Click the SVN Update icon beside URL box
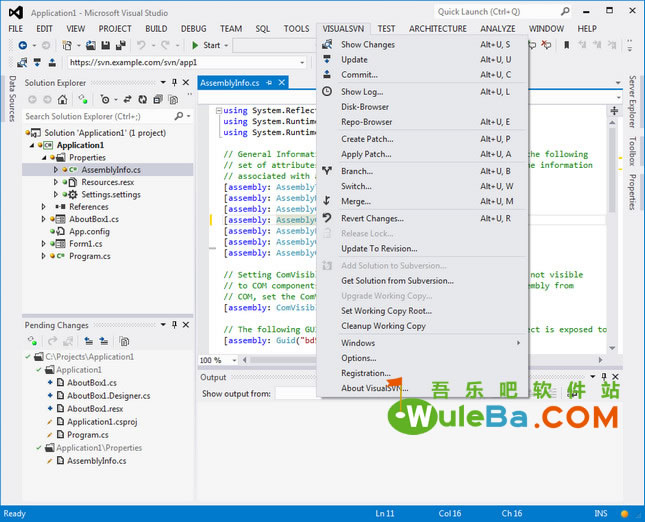Image resolution: width=645 pixels, height=522 pixels. point(37,63)
